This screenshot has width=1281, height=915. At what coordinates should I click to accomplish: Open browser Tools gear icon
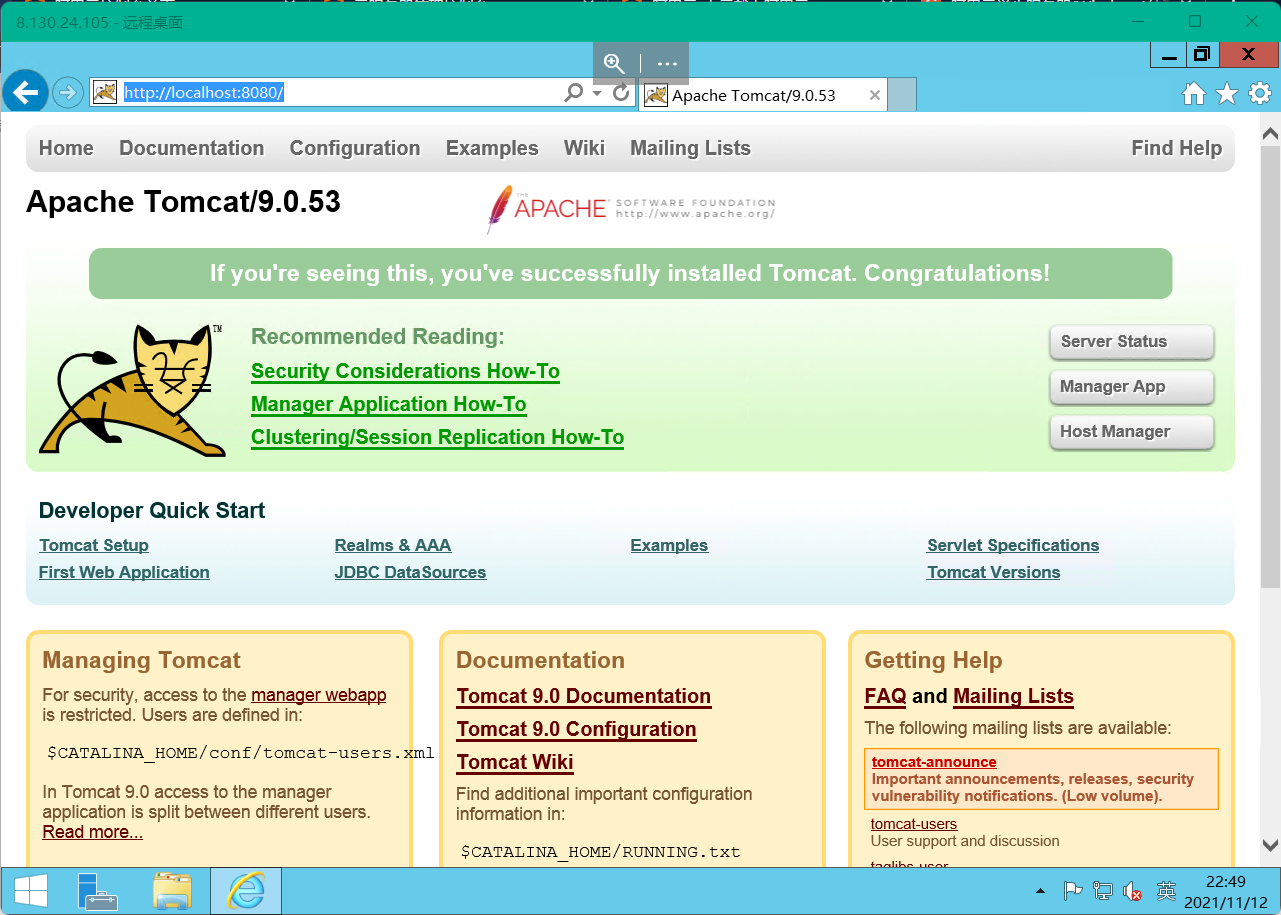[x=1260, y=94]
